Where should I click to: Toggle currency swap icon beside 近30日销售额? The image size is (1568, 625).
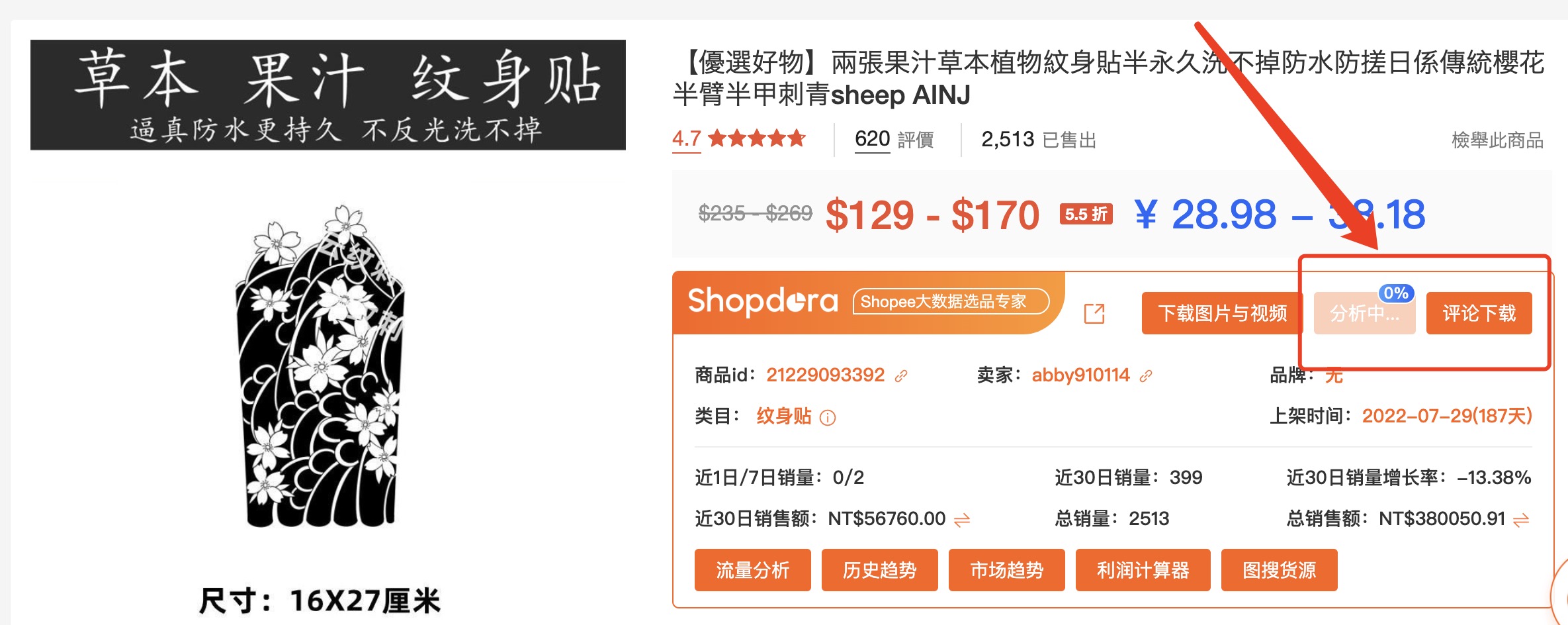pos(962,520)
